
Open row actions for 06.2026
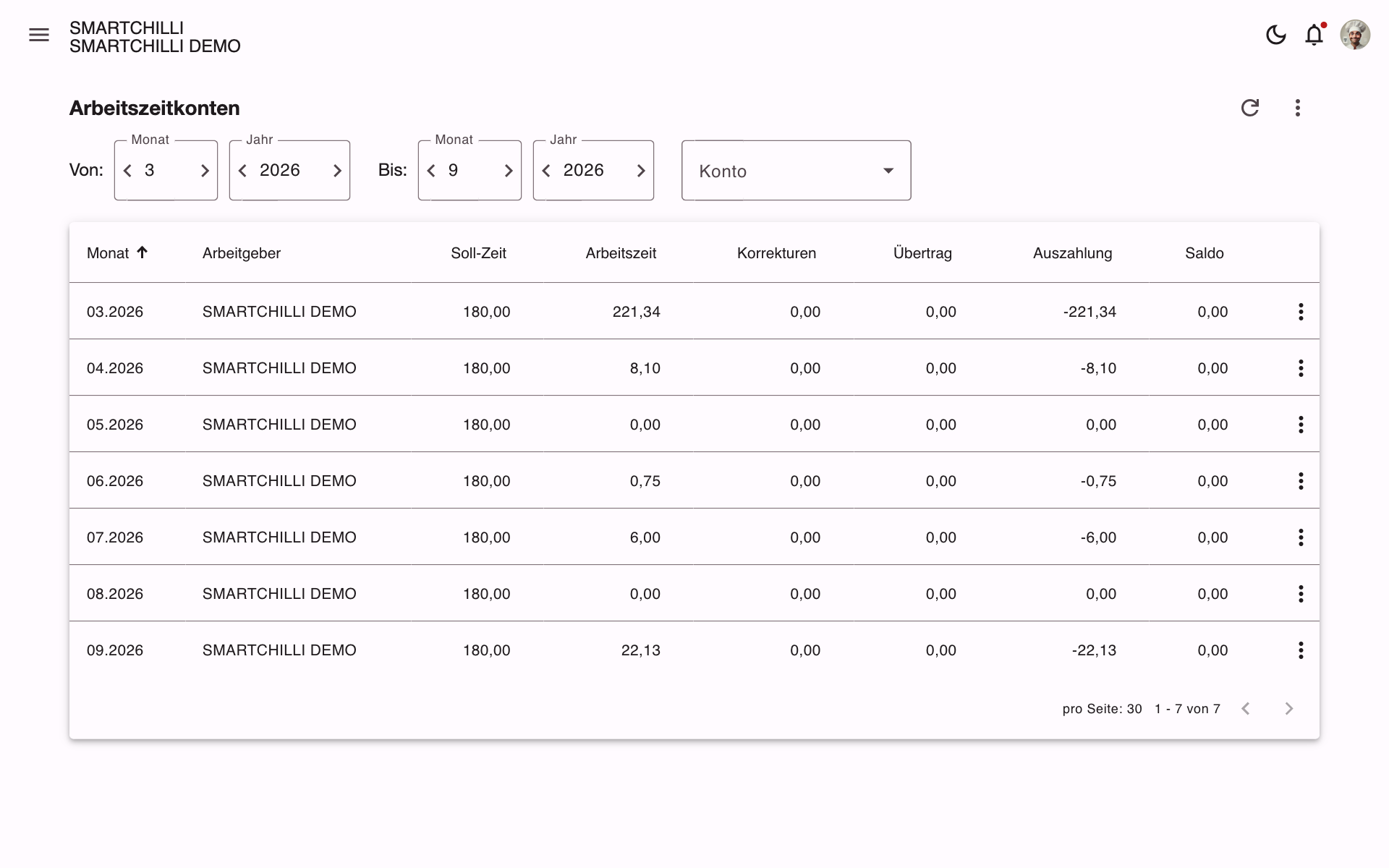(1301, 481)
